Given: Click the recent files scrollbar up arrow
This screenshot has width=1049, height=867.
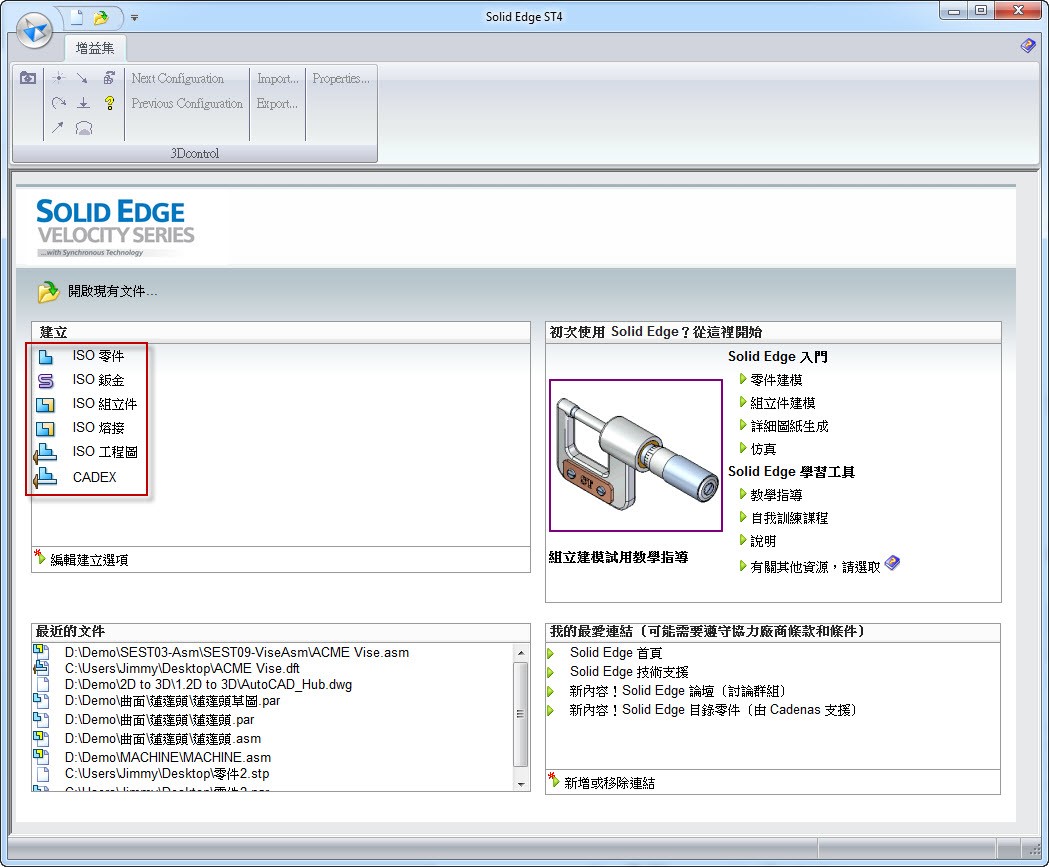Looking at the screenshot, I should click(520, 652).
